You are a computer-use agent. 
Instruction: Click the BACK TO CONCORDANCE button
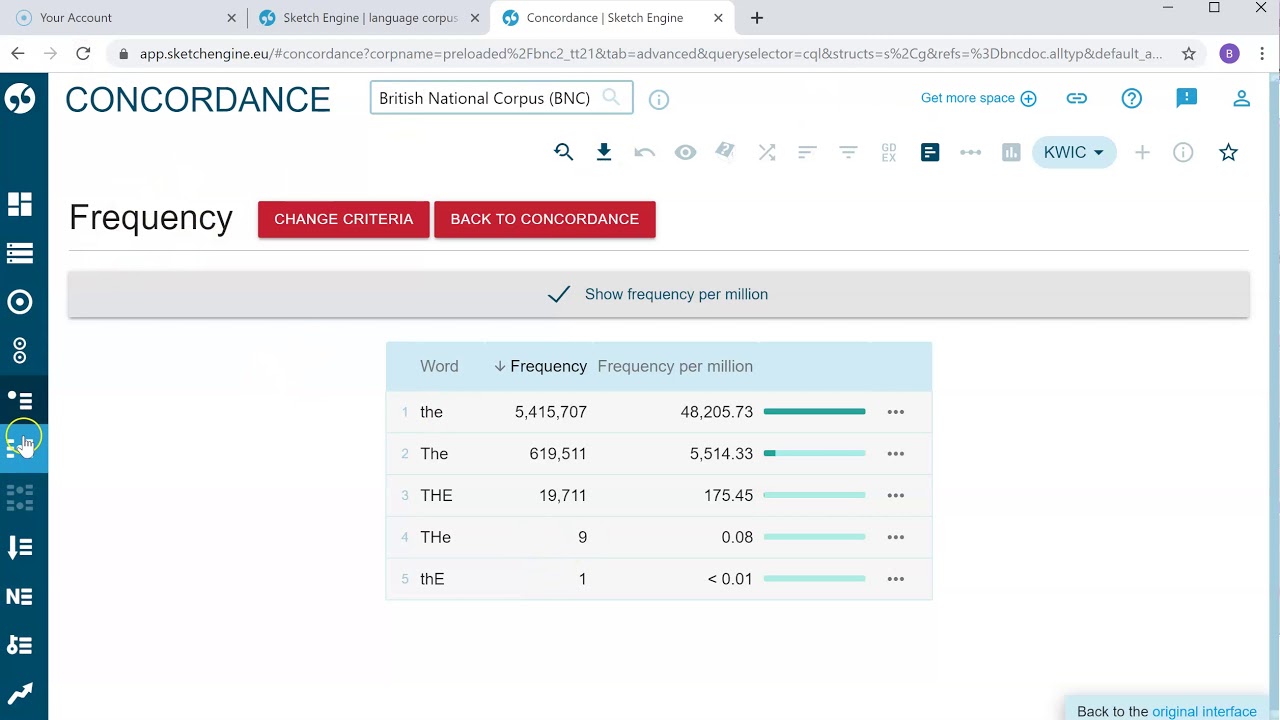click(x=545, y=219)
